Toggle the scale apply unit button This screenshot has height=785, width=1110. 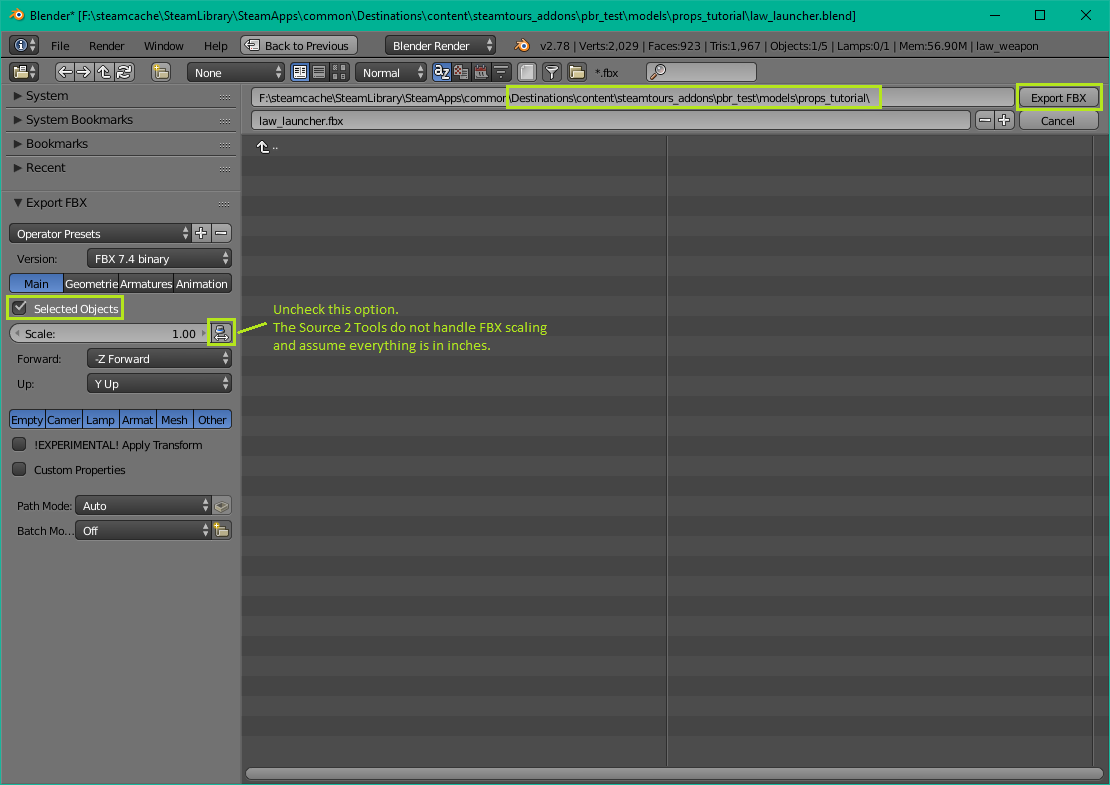[x=221, y=333]
